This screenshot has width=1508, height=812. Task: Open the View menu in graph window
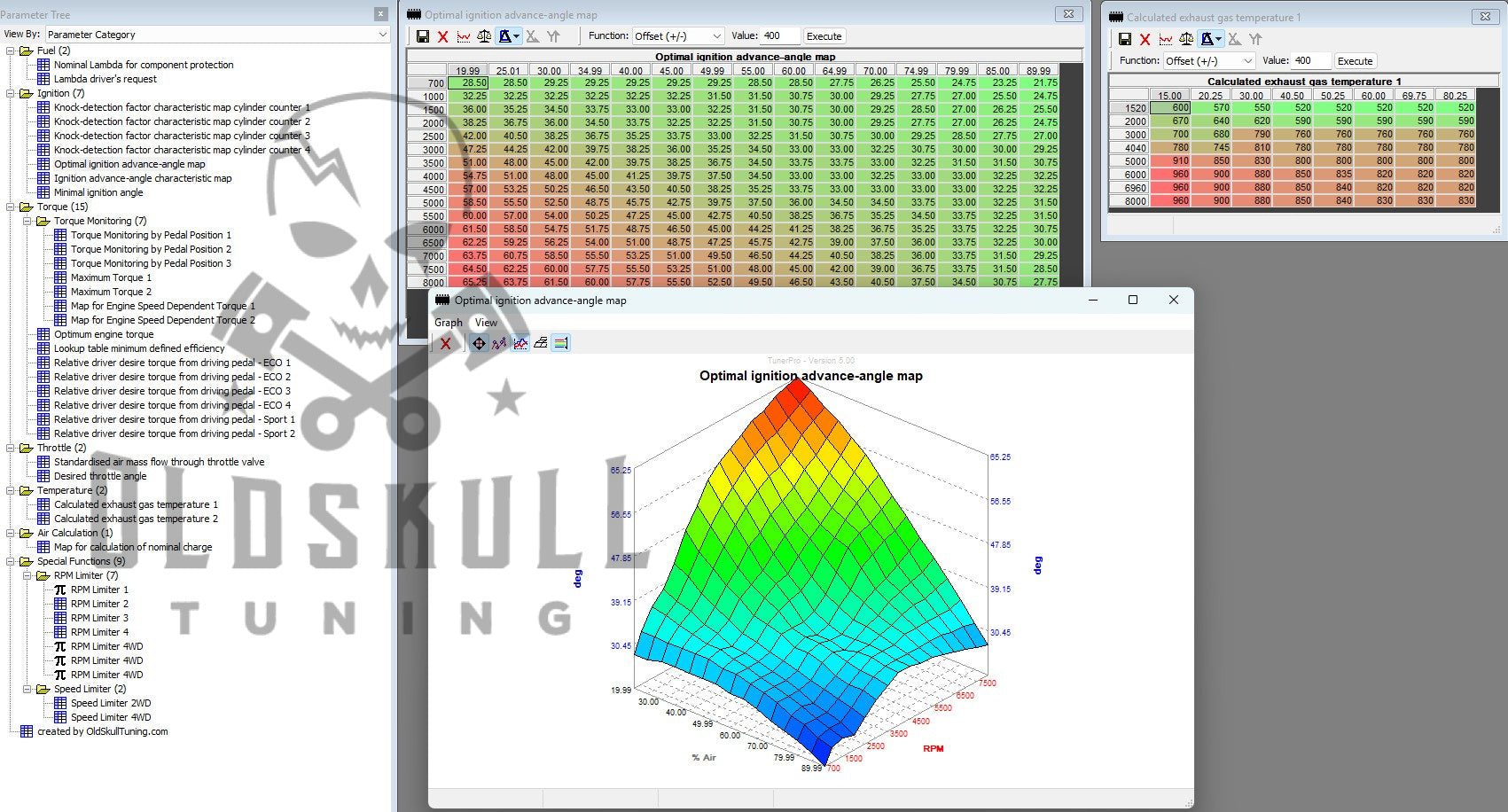(x=486, y=323)
